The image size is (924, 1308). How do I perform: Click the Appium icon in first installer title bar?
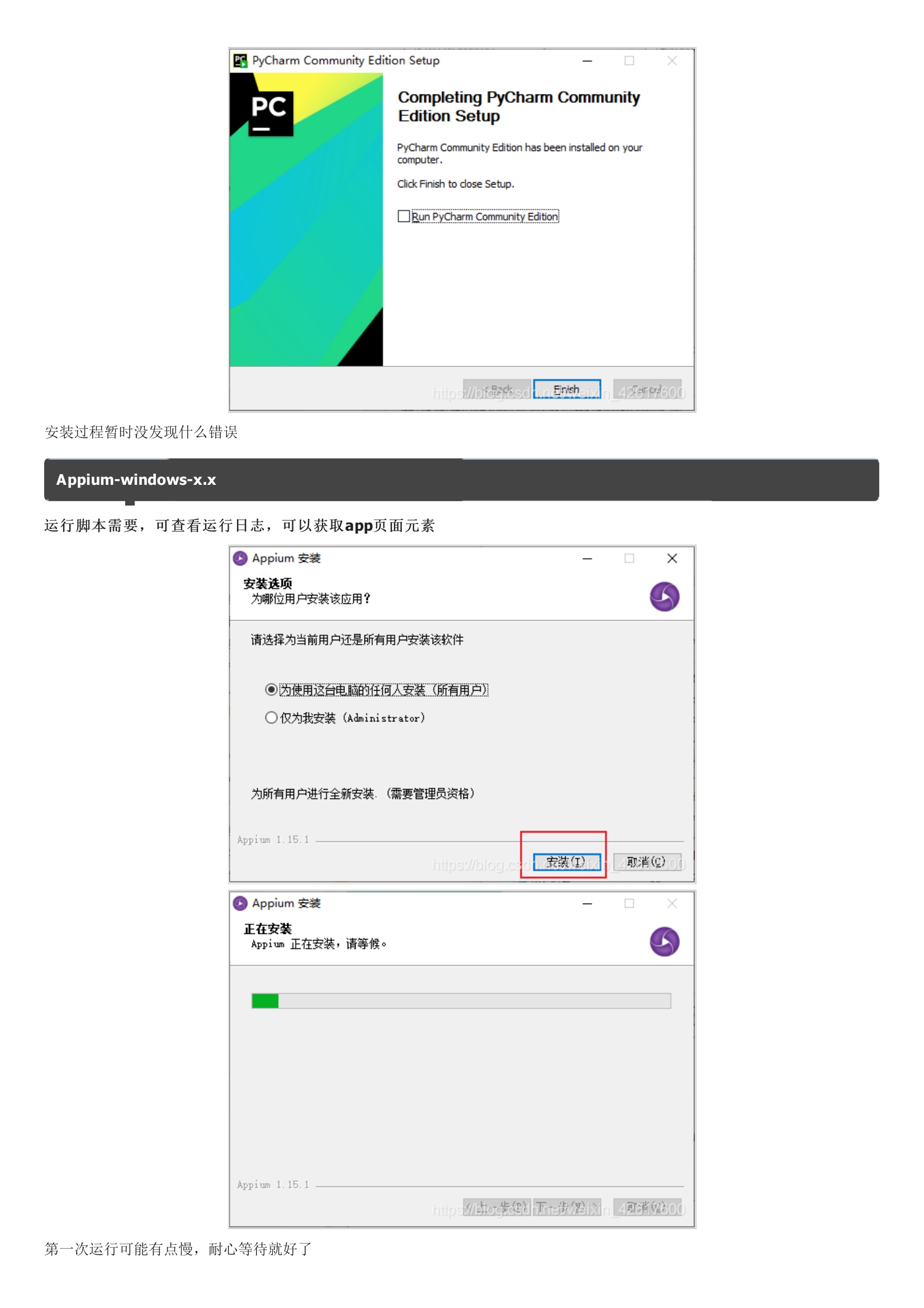pyautogui.click(x=240, y=558)
